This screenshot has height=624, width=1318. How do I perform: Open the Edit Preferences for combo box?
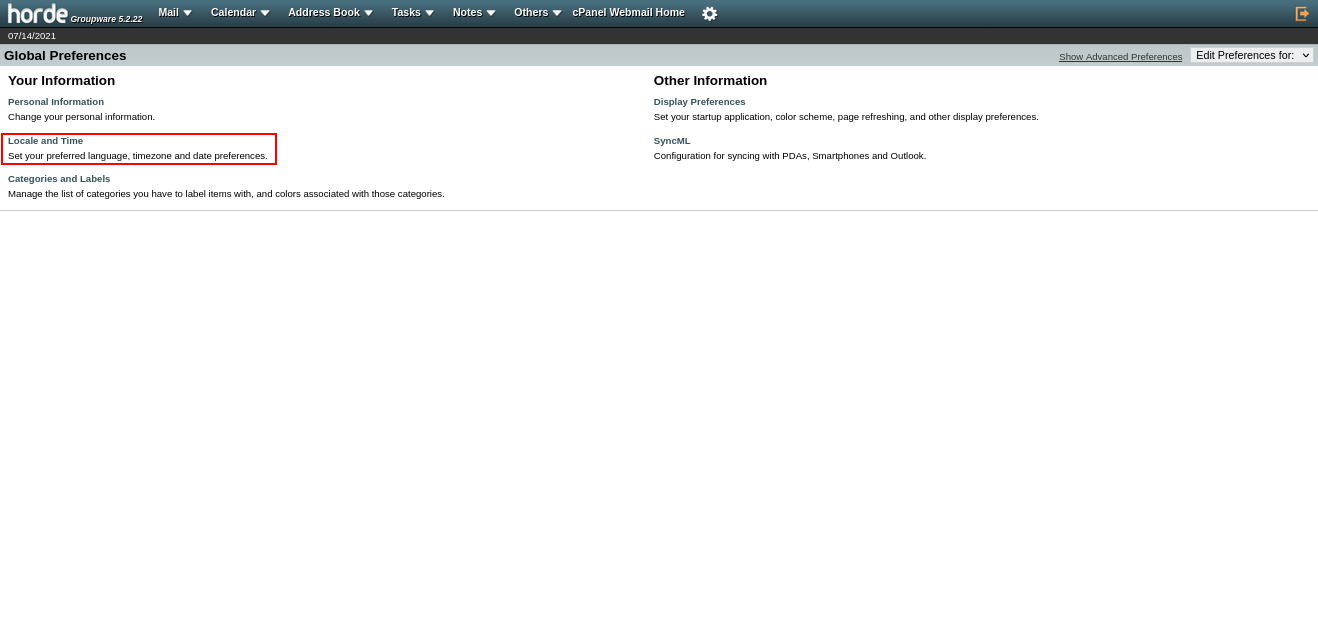(1253, 55)
